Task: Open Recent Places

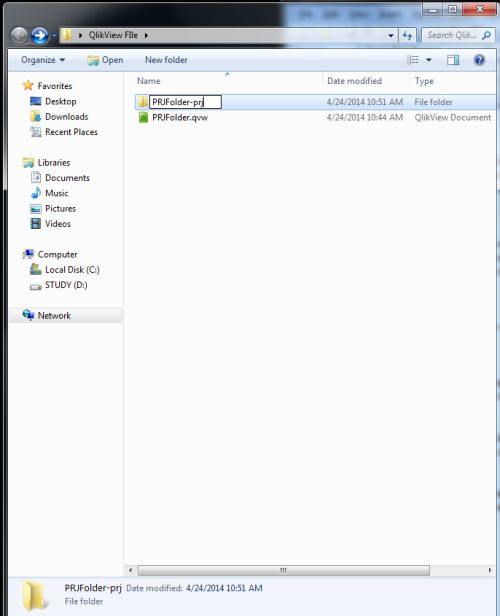Action: click(x=71, y=132)
